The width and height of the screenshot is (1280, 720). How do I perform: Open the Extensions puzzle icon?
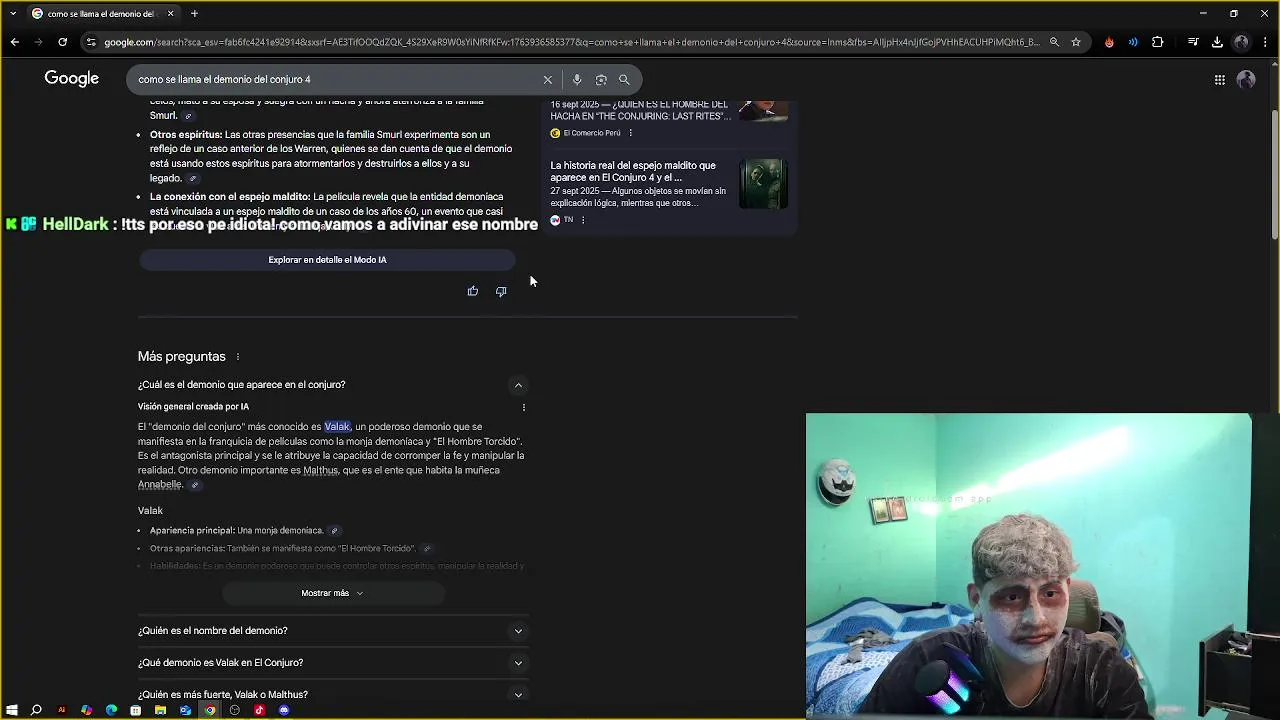[x=1158, y=42]
